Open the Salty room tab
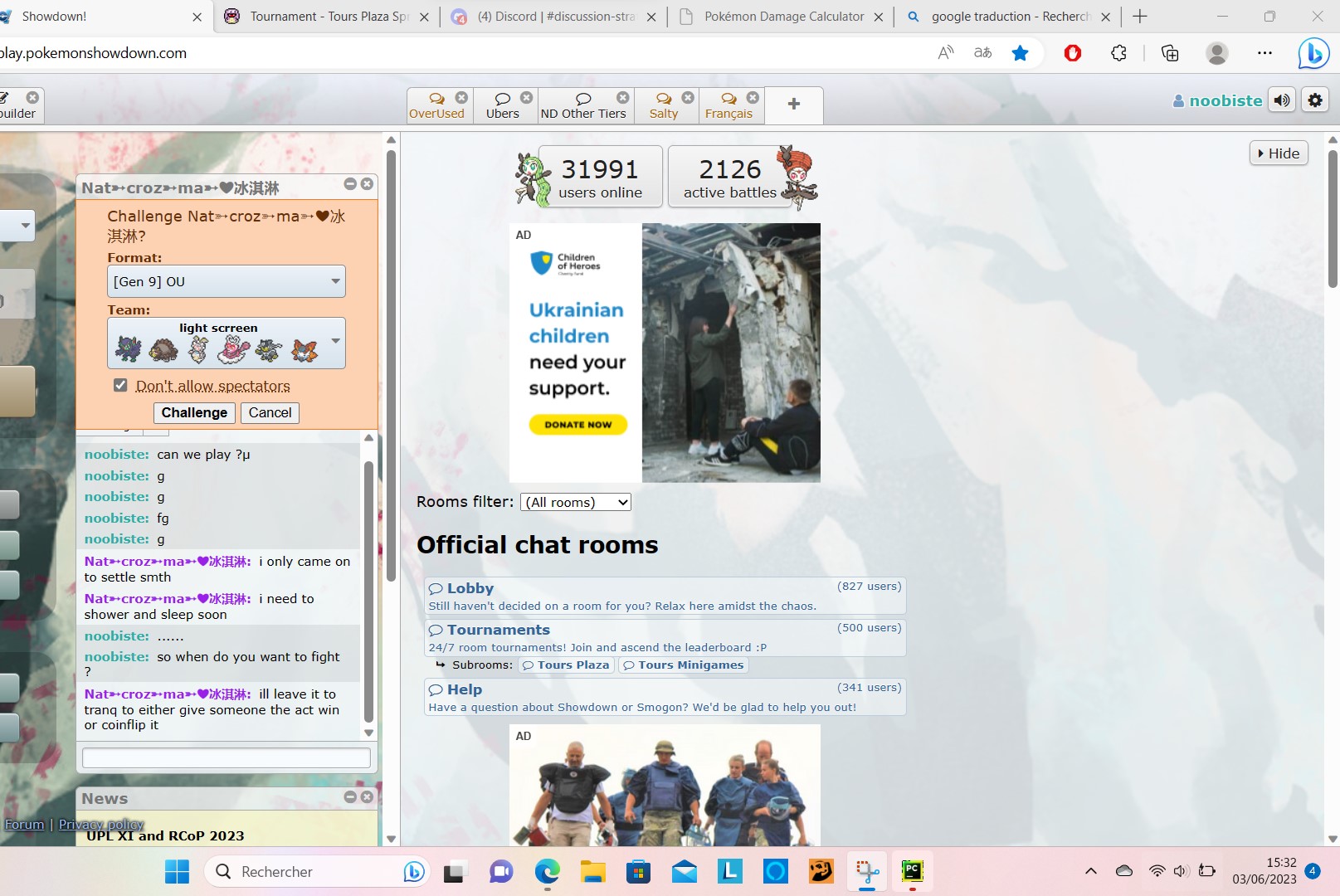Viewport: 1340px width, 896px height. pos(664,106)
